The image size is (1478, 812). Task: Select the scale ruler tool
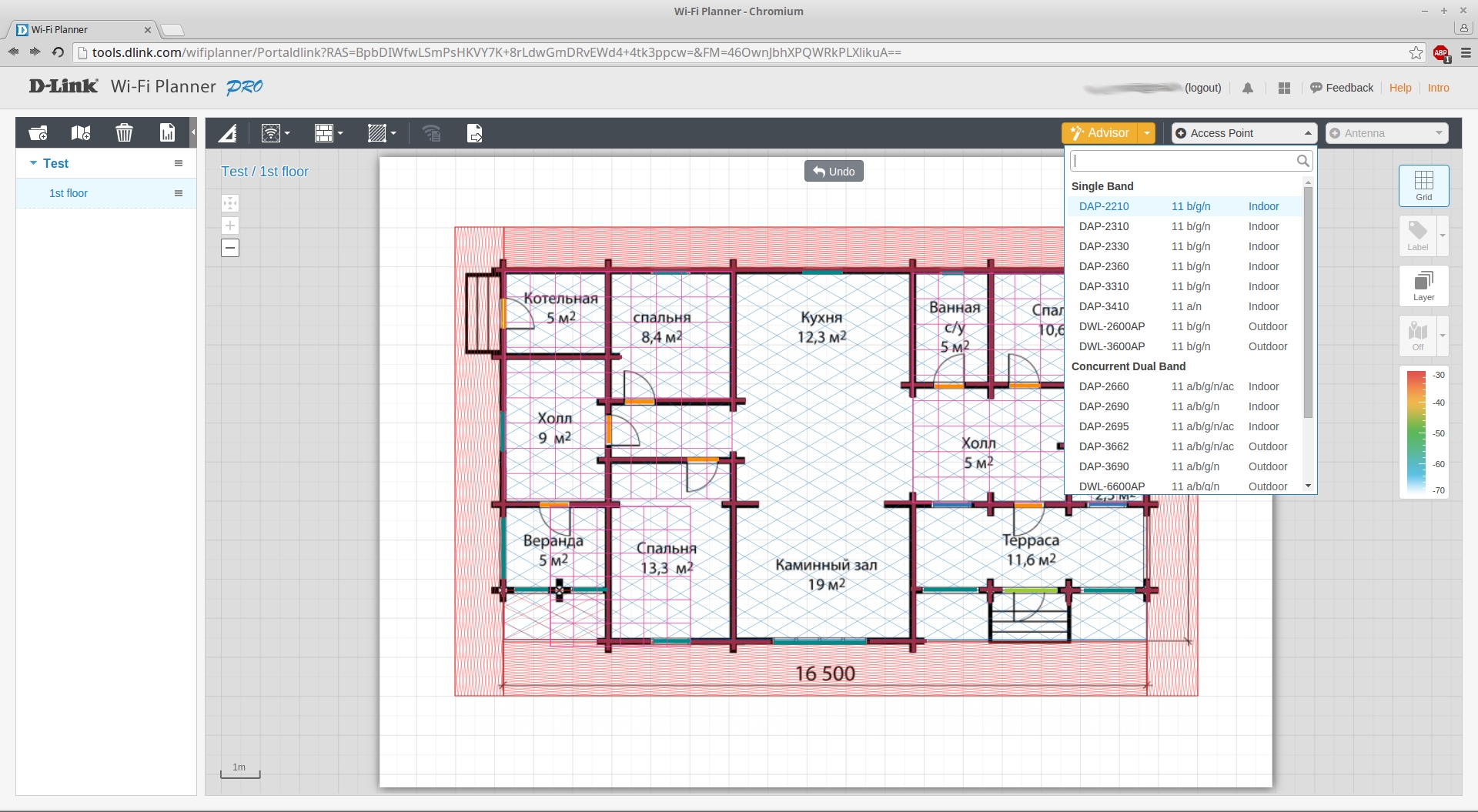(227, 134)
